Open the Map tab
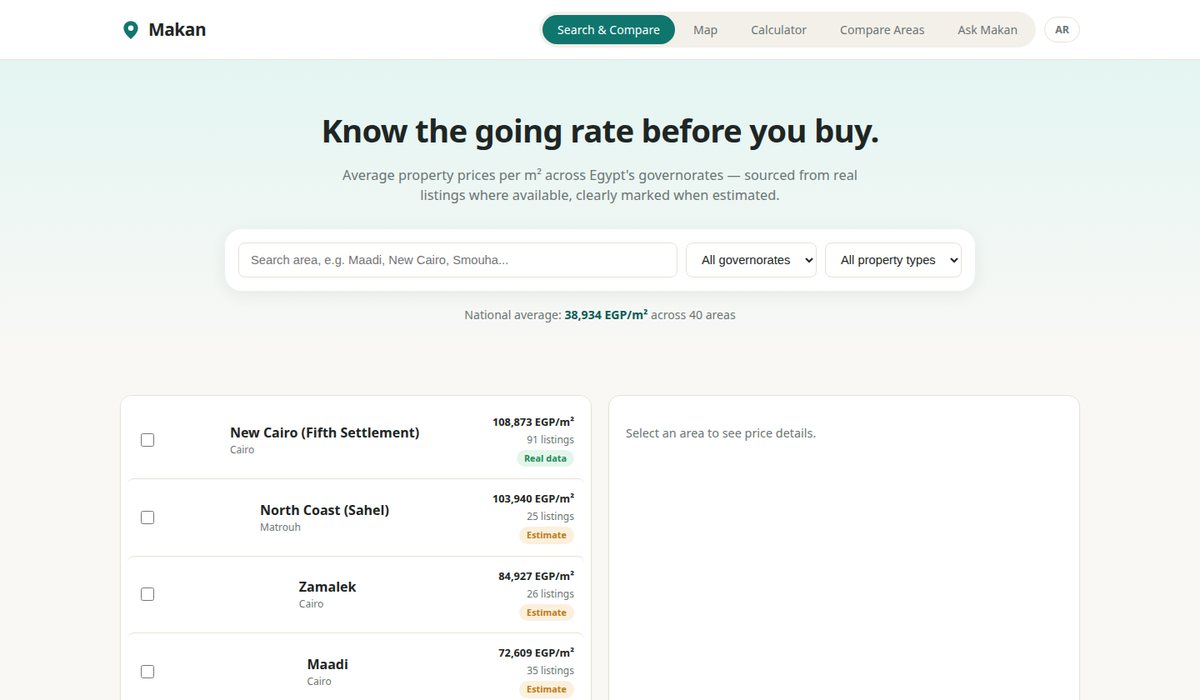The image size is (1200, 700). (x=706, y=30)
